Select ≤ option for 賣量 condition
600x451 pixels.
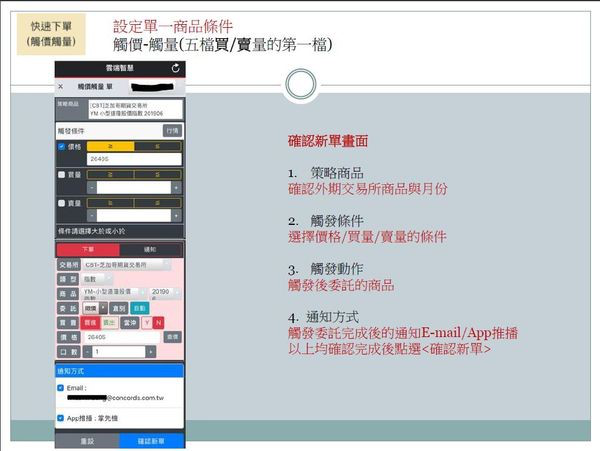[158, 203]
